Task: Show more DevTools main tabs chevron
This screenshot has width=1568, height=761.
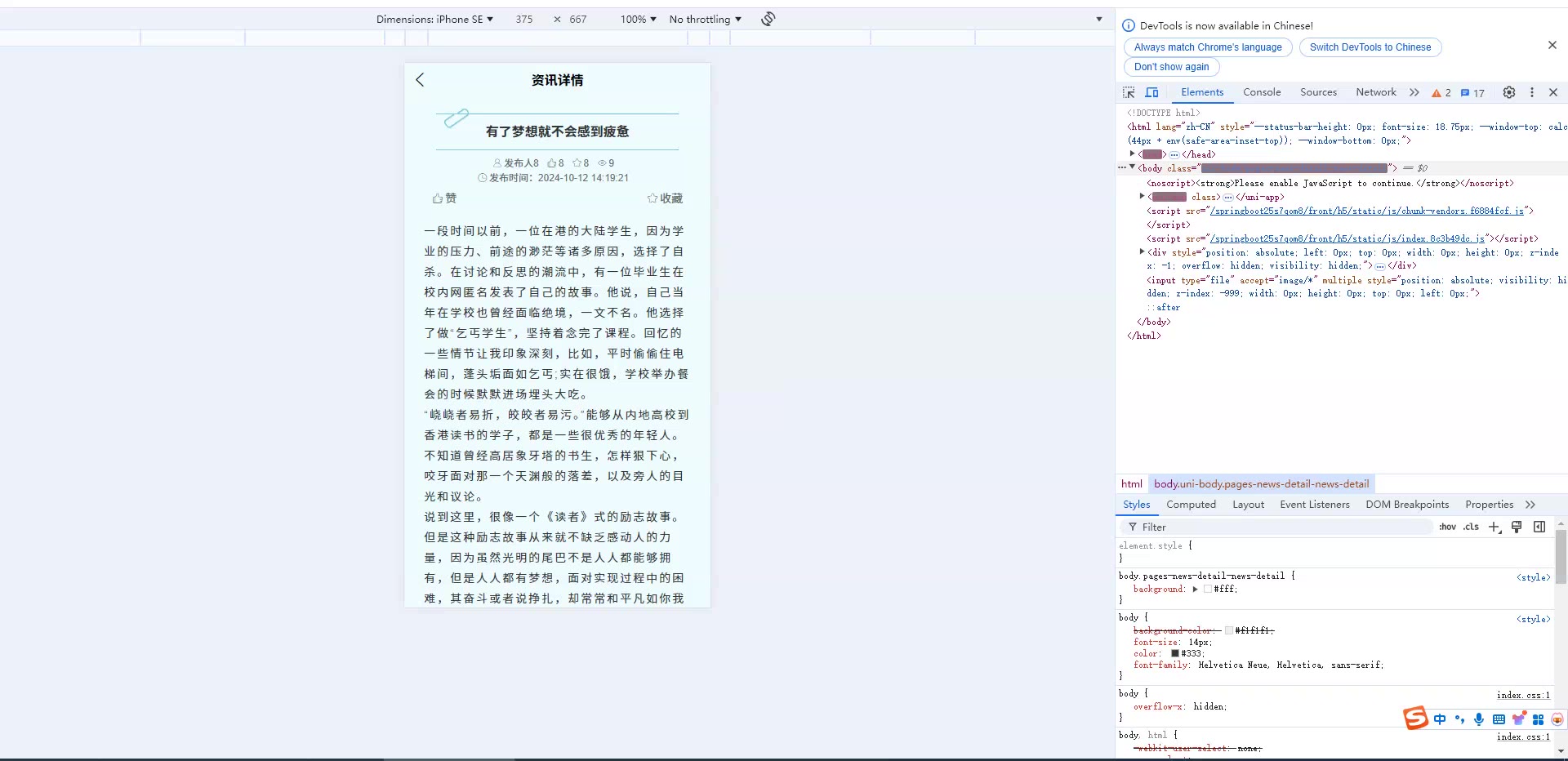Action: (x=1414, y=92)
